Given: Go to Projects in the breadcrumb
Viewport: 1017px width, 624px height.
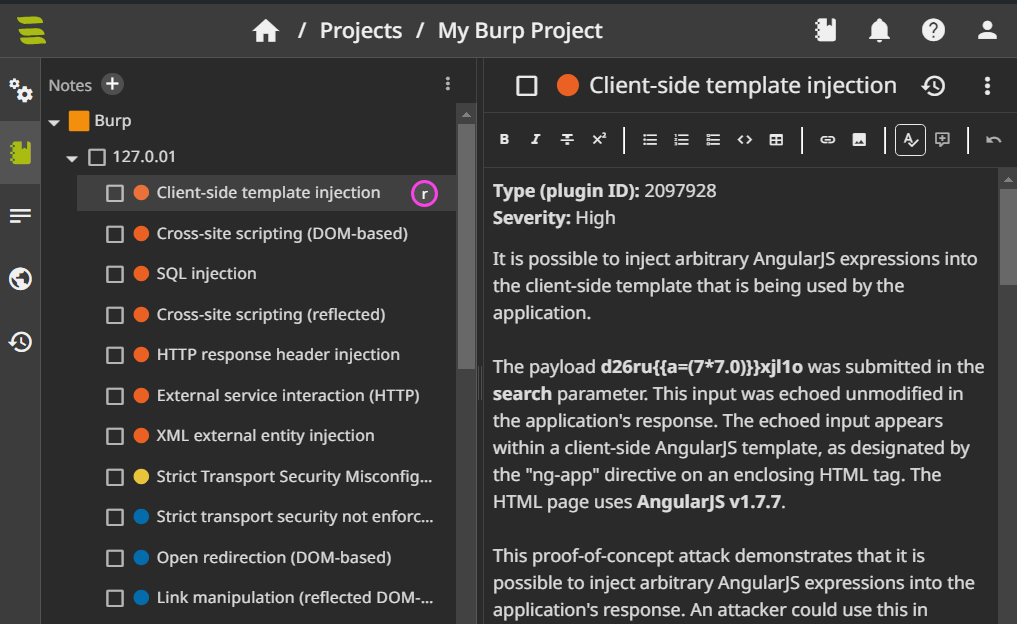Looking at the screenshot, I should pyautogui.click(x=361, y=30).
